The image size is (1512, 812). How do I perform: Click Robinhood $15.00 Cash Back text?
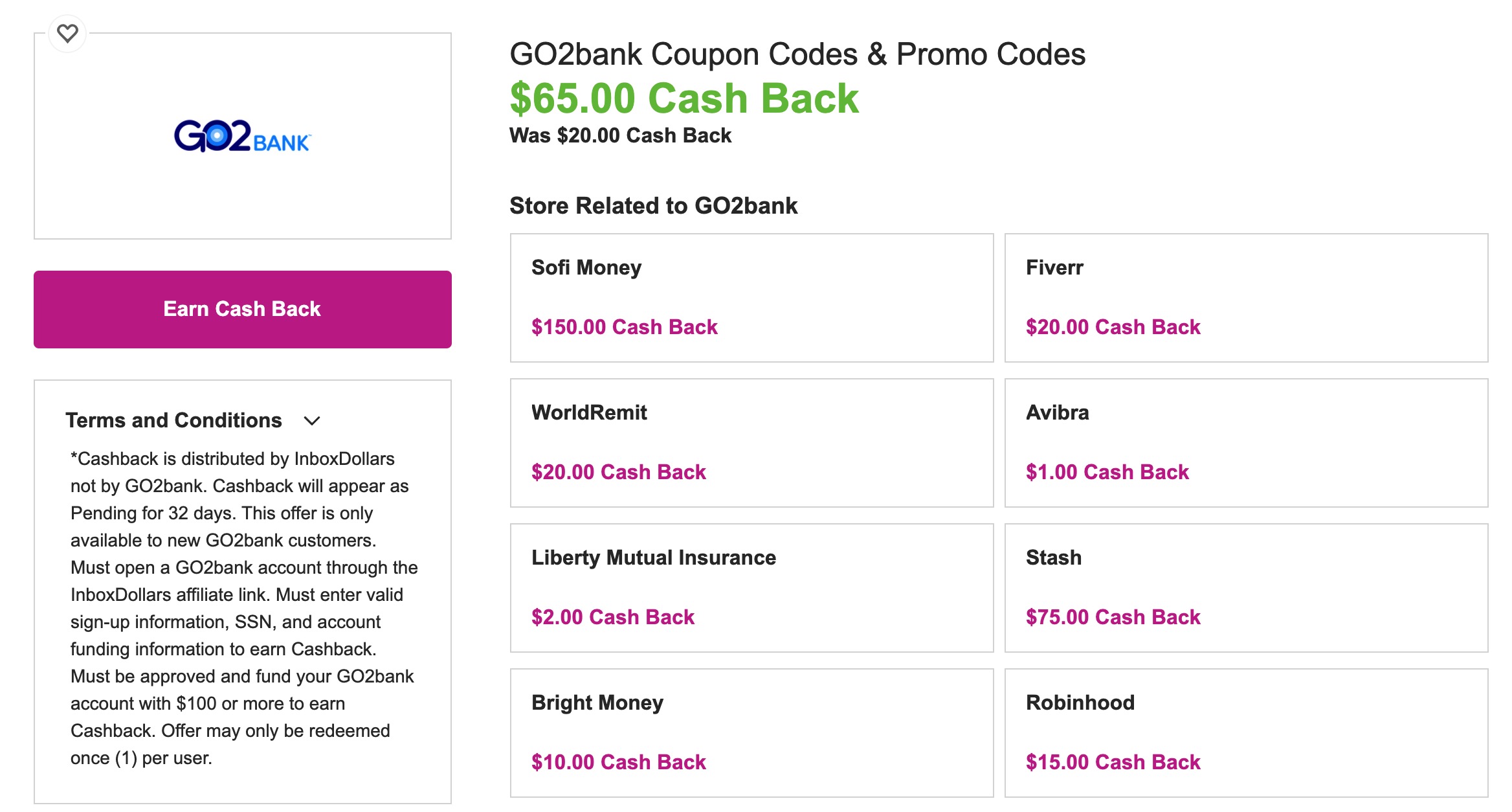coord(1113,762)
